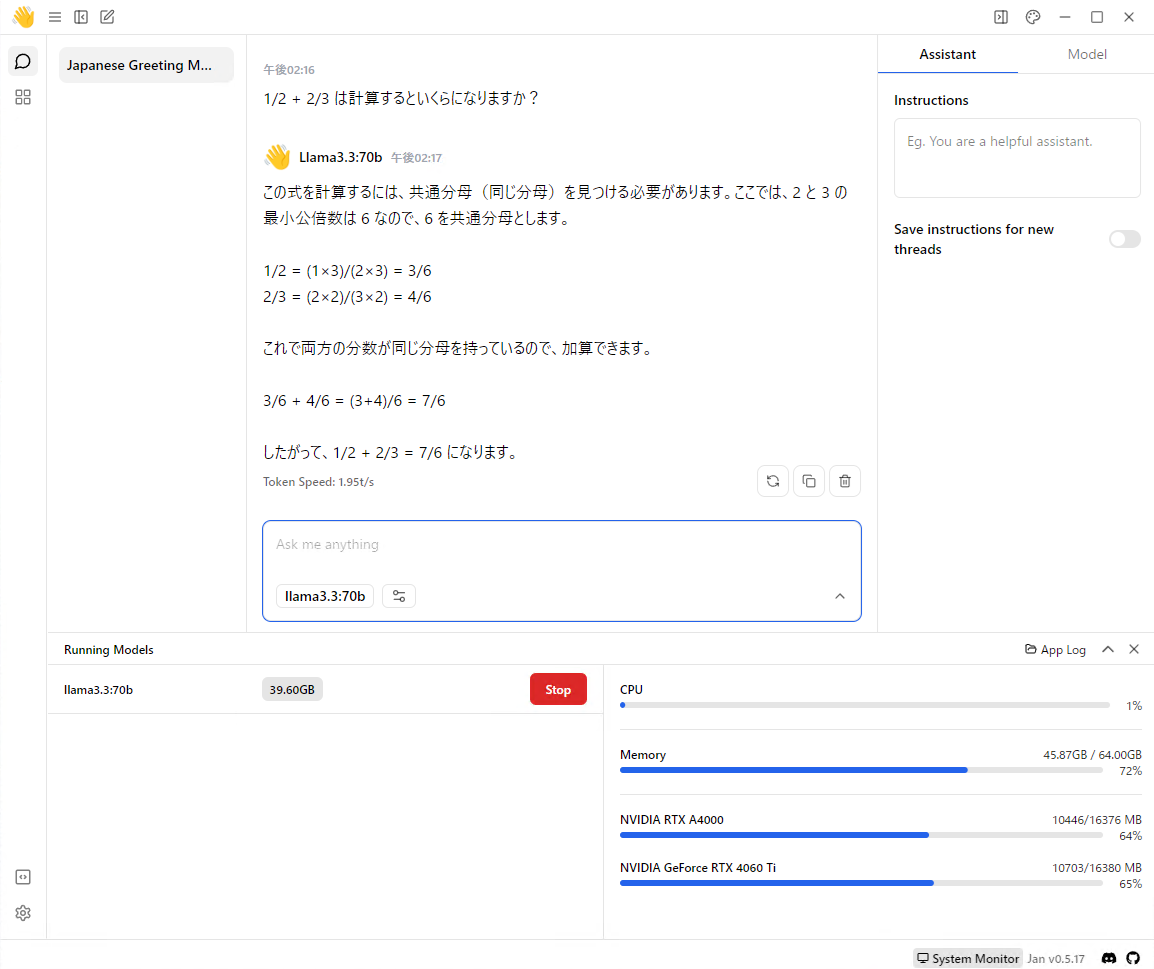Click the Llama3.3:70b sender name
Viewport: 1154px width, 969px height.
point(341,157)
